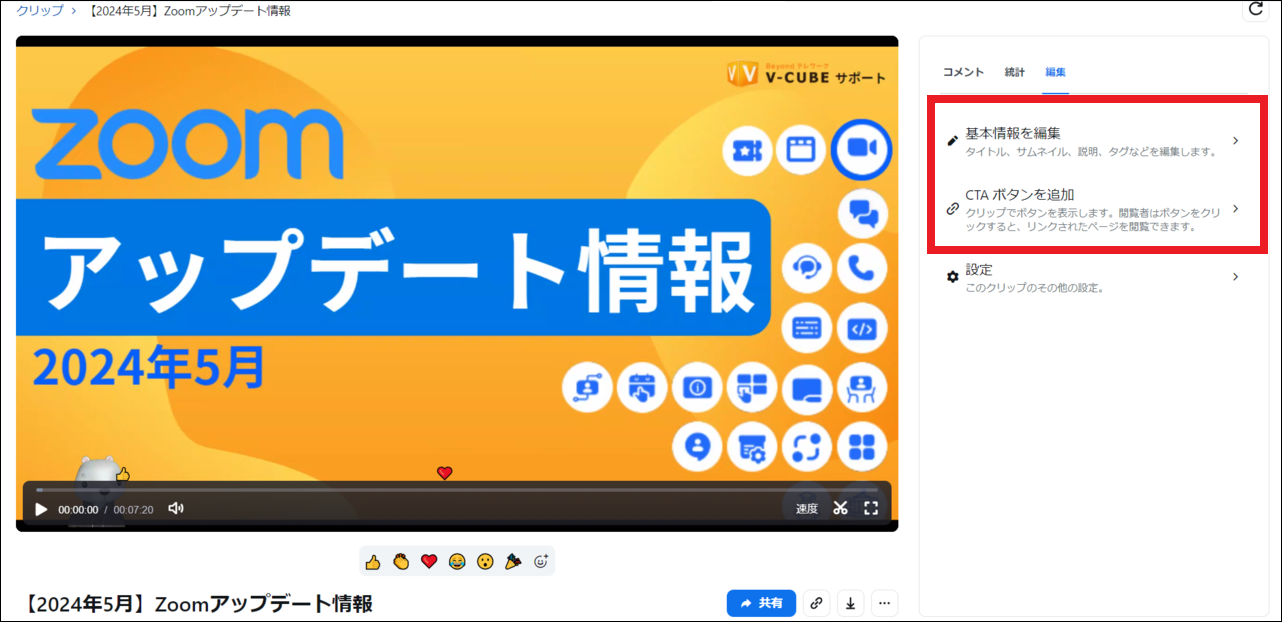1282x622 pixels.
Task: React with the surprised face emoji
Action: (485, 562)
